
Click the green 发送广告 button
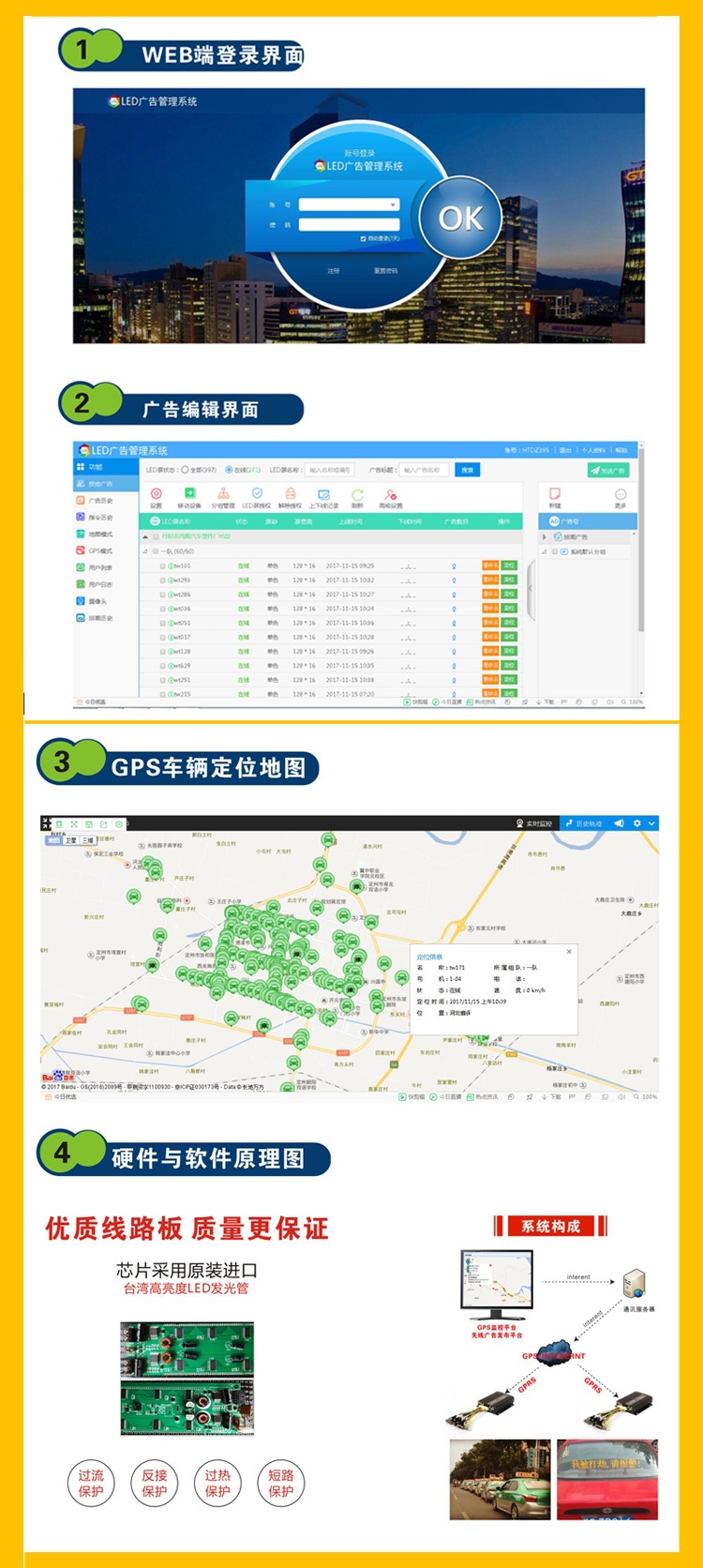pyautogui.click(x=608, y=470)
